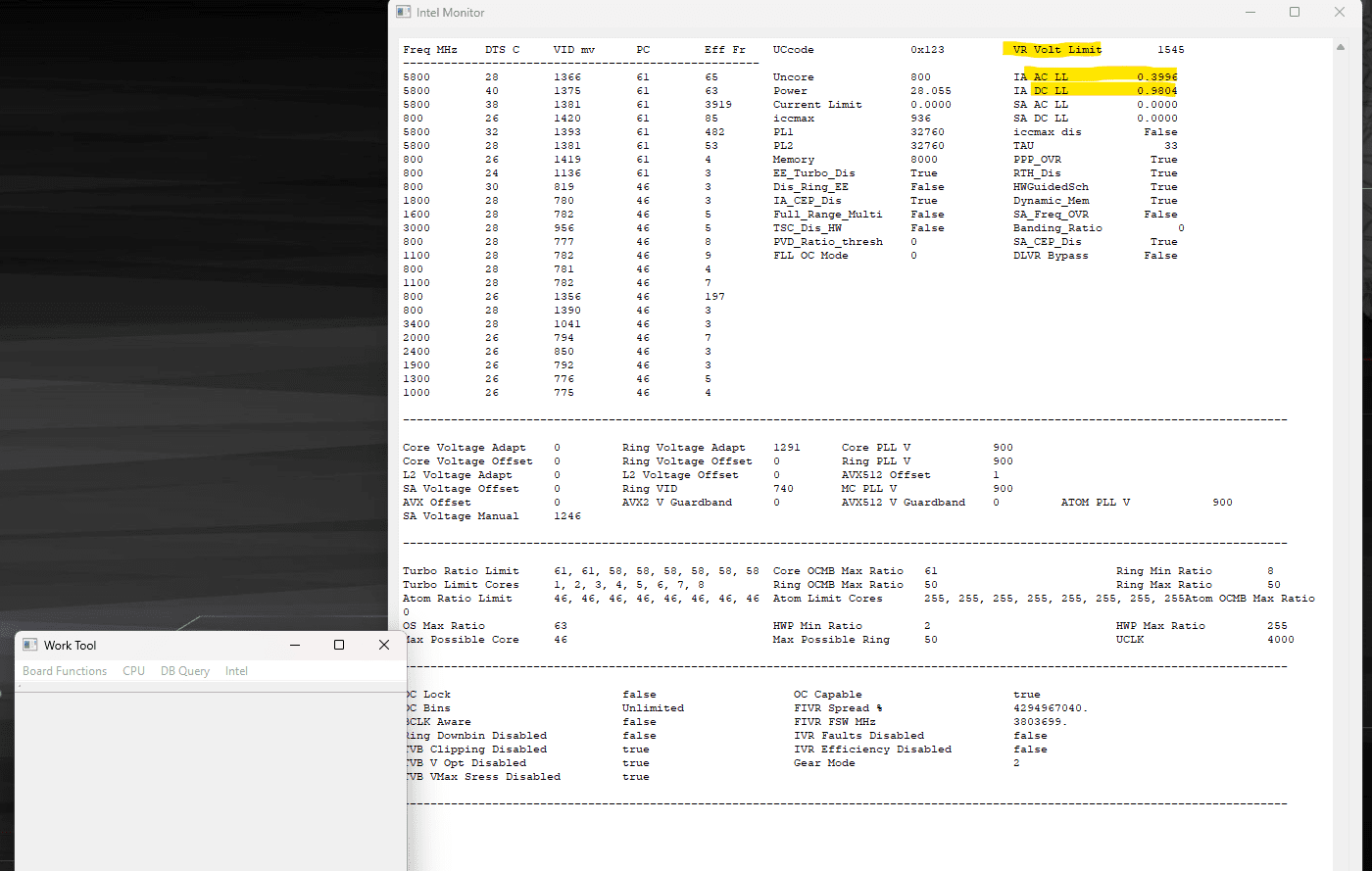Click the UCcode label
This screenshot has width=1372, height=871.
click(x=794, y=49)
